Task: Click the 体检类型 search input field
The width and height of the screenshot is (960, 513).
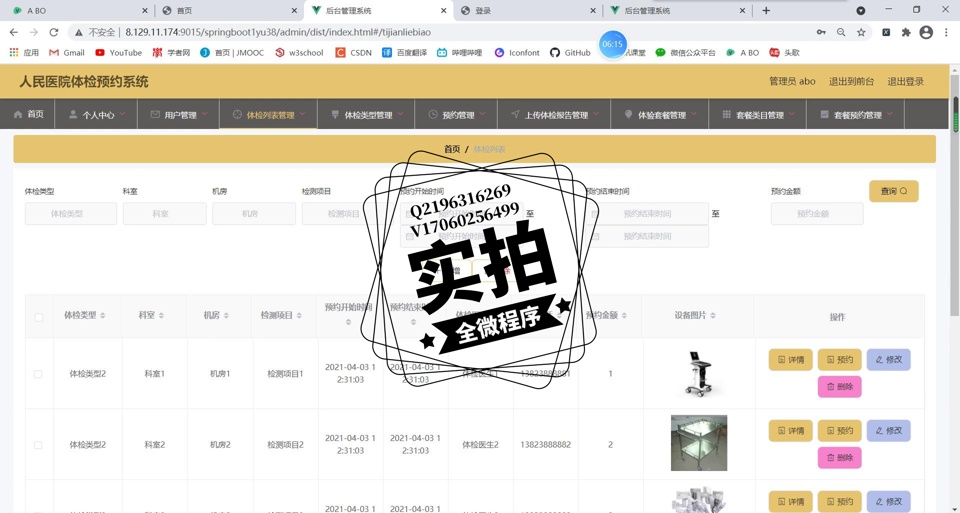Action: (70, 214)
